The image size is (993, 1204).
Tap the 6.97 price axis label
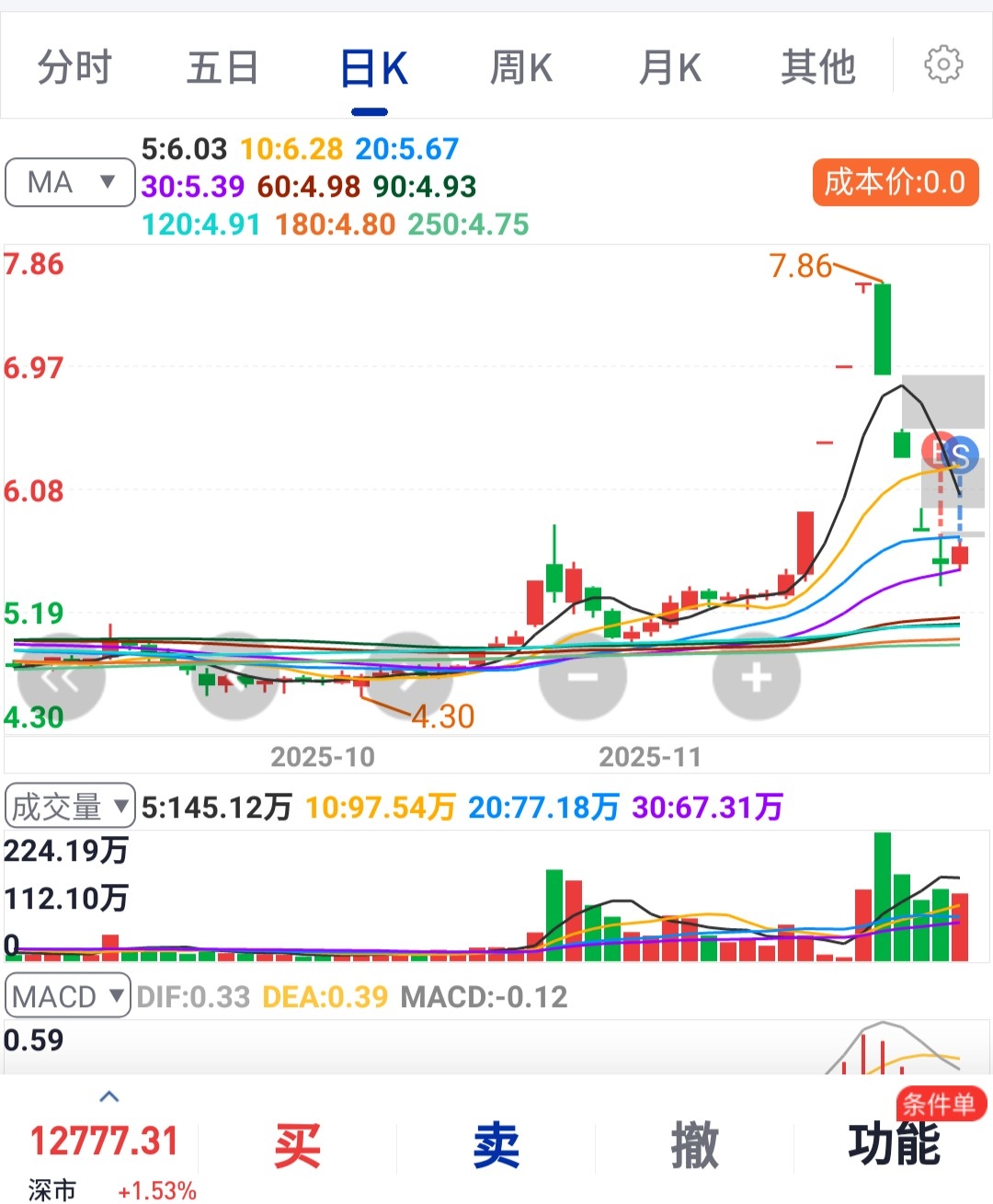click(33, 369)
